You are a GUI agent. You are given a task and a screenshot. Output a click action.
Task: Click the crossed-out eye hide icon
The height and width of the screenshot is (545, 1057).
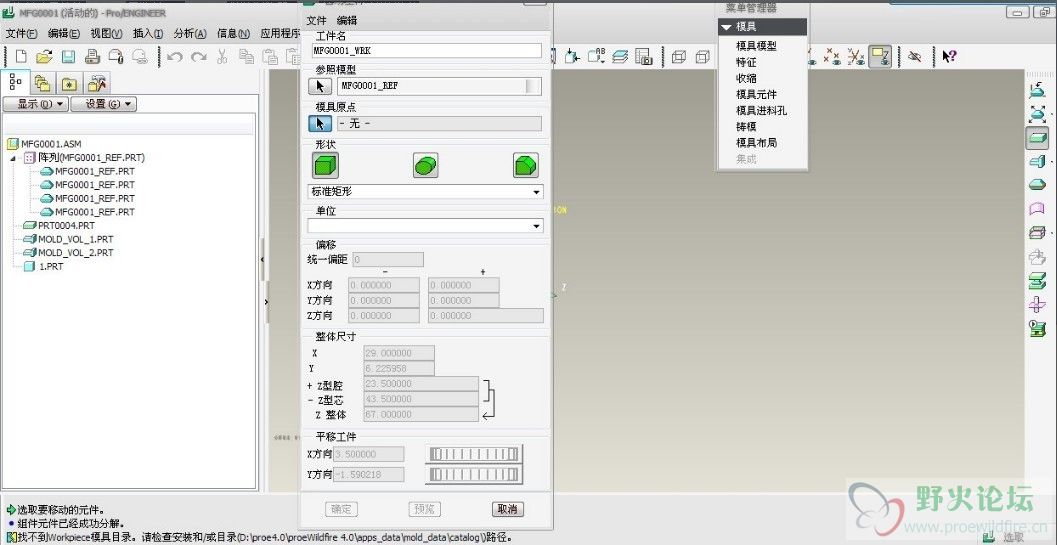point(915,57)
